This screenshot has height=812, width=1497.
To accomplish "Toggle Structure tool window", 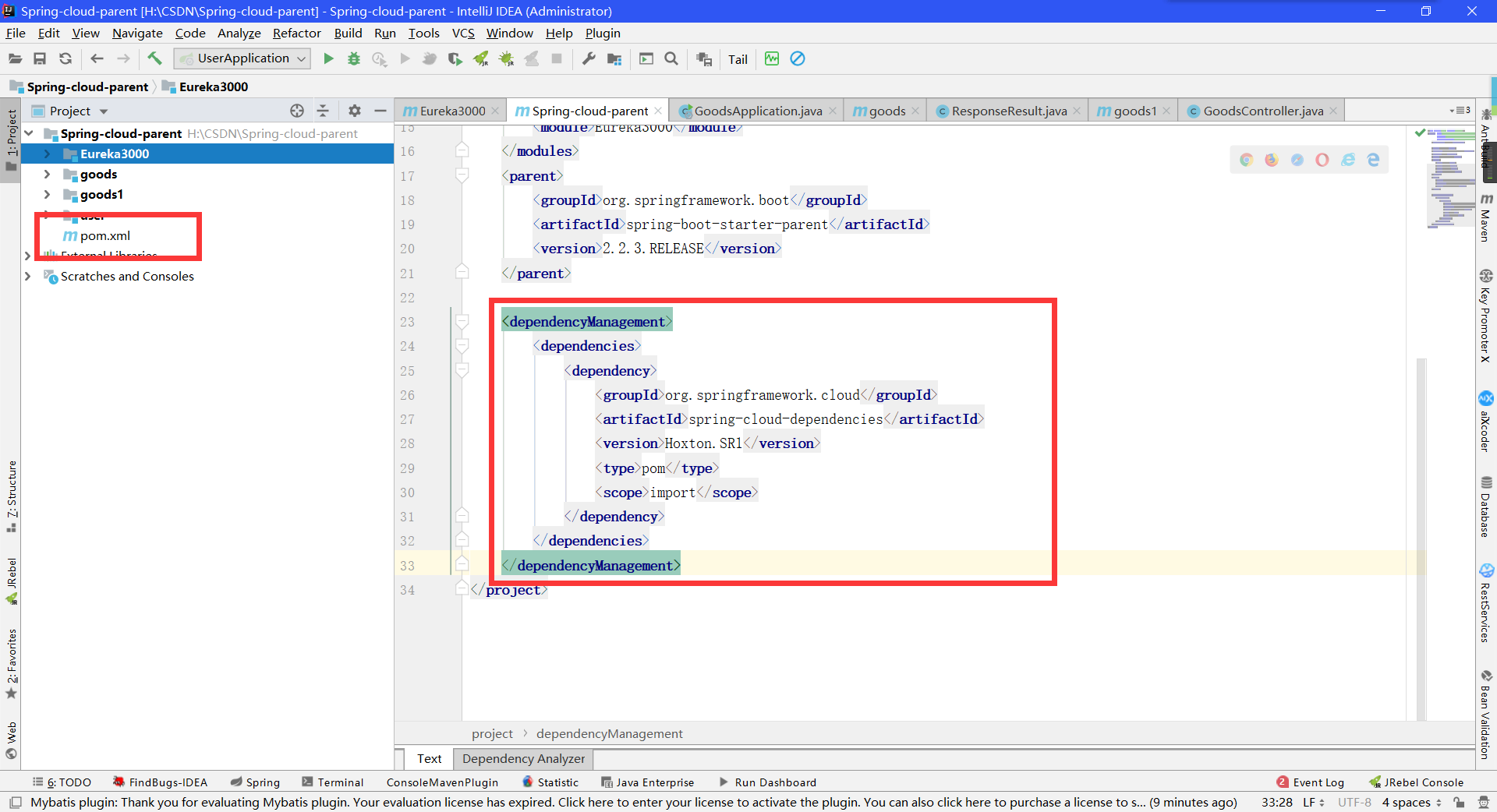I will point(11,496).
